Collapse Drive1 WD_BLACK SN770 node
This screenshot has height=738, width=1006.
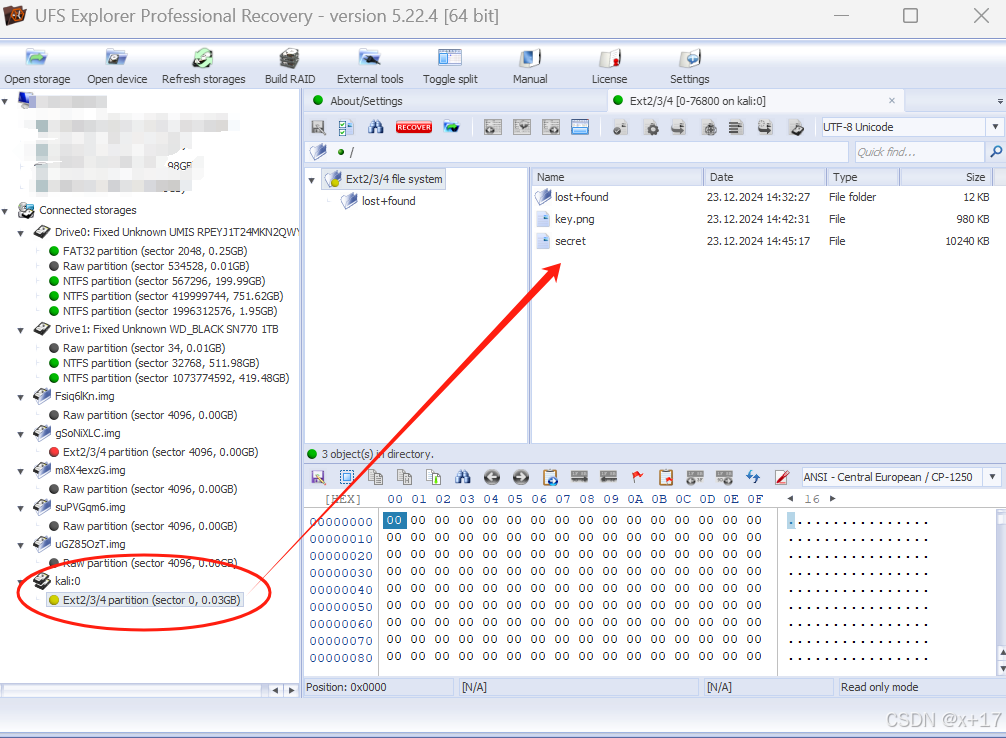point(21,330)
